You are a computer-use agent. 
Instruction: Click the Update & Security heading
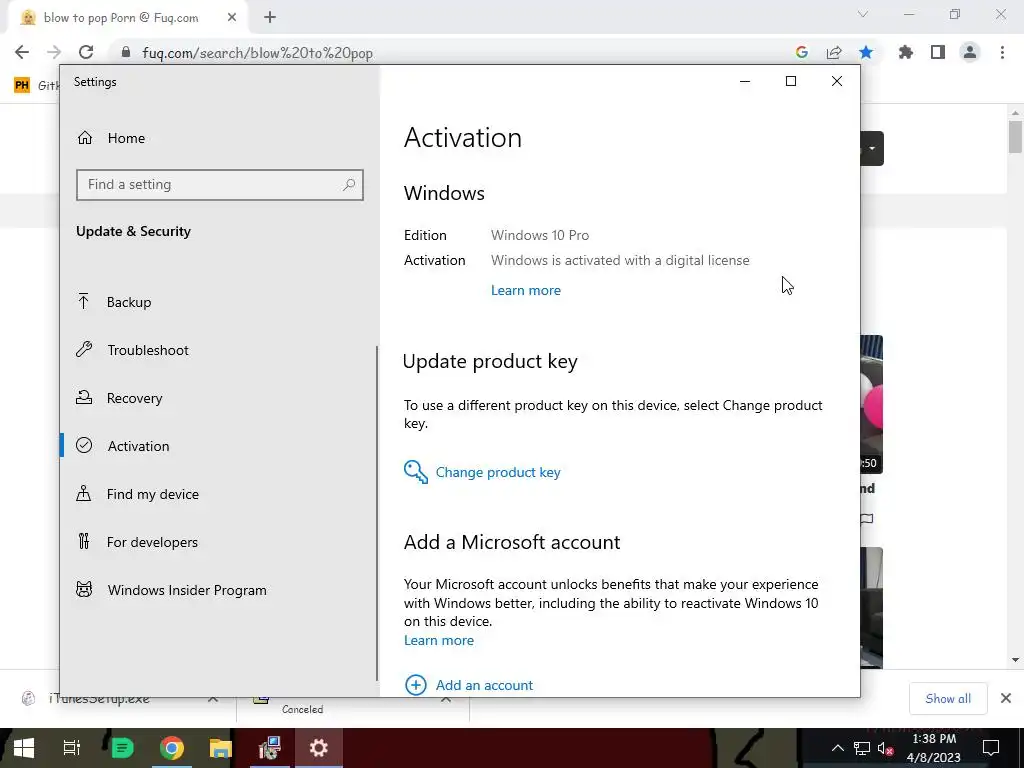pos(133,231)
